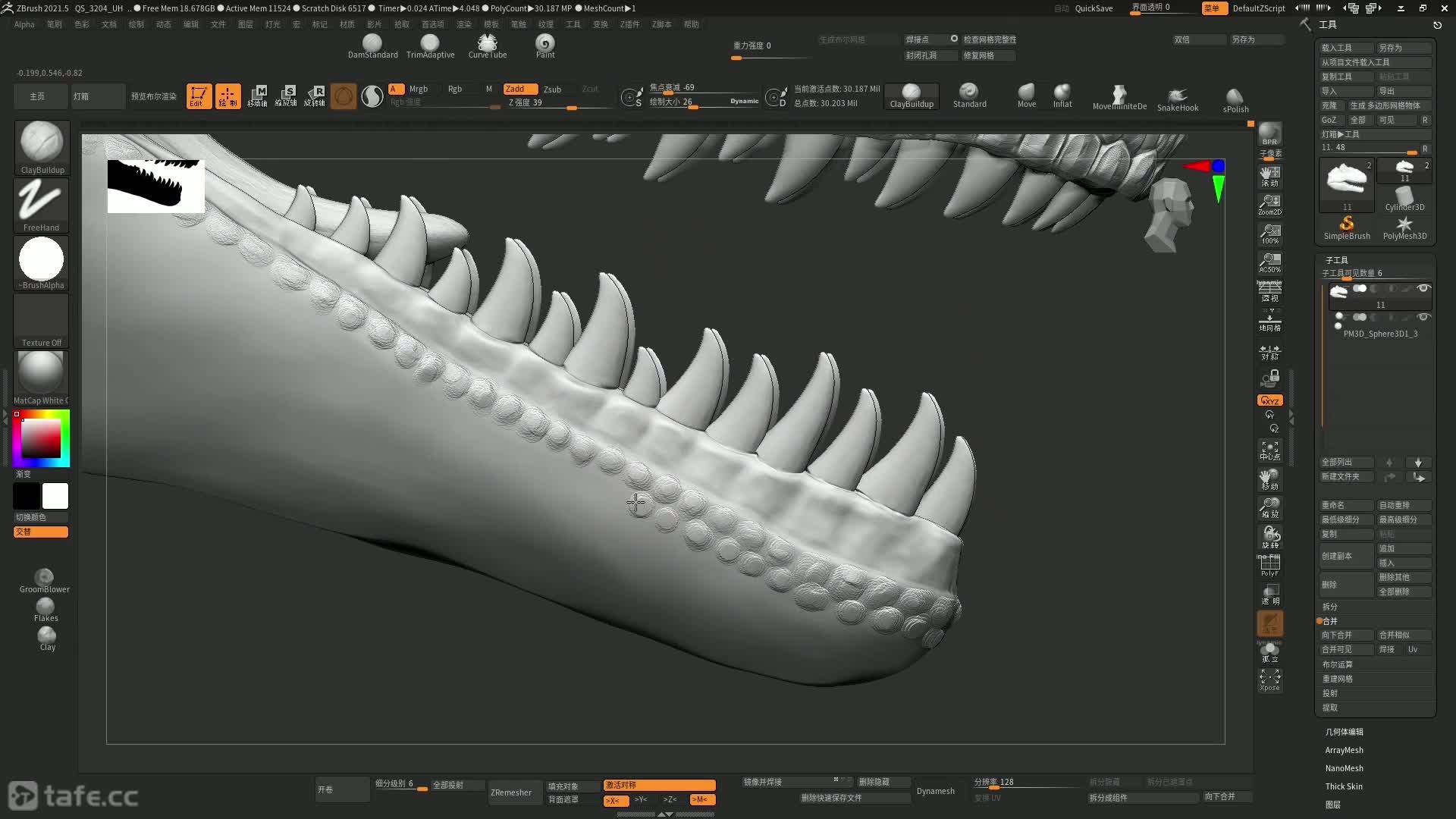Toggle the XYZ rotation mode
Viewport: 1456px width, 819px height.
pyautogui.click(x=1269, y=400)
